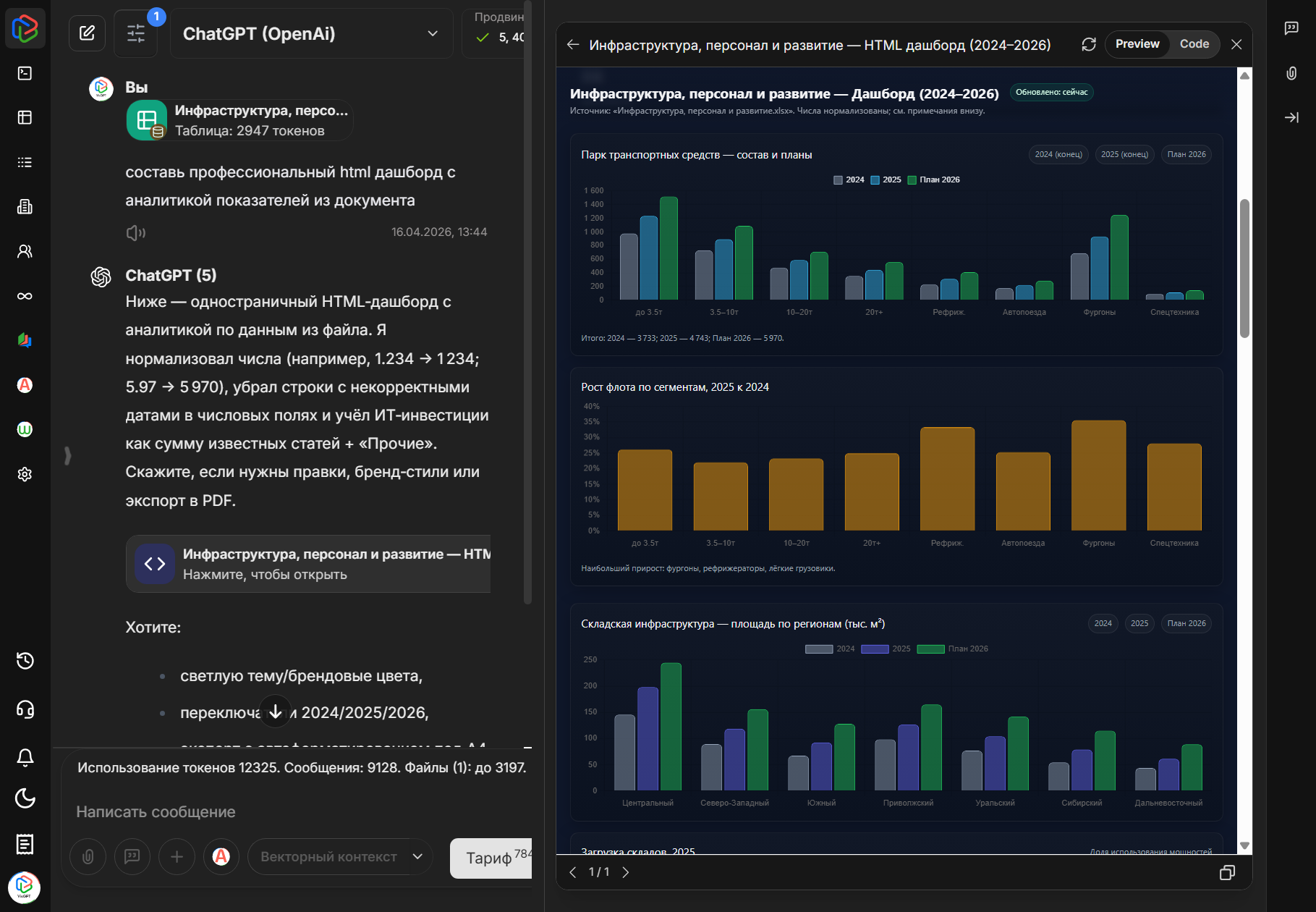
Task: Play message audio with speaker icon
Action: (x=135, y=232)
